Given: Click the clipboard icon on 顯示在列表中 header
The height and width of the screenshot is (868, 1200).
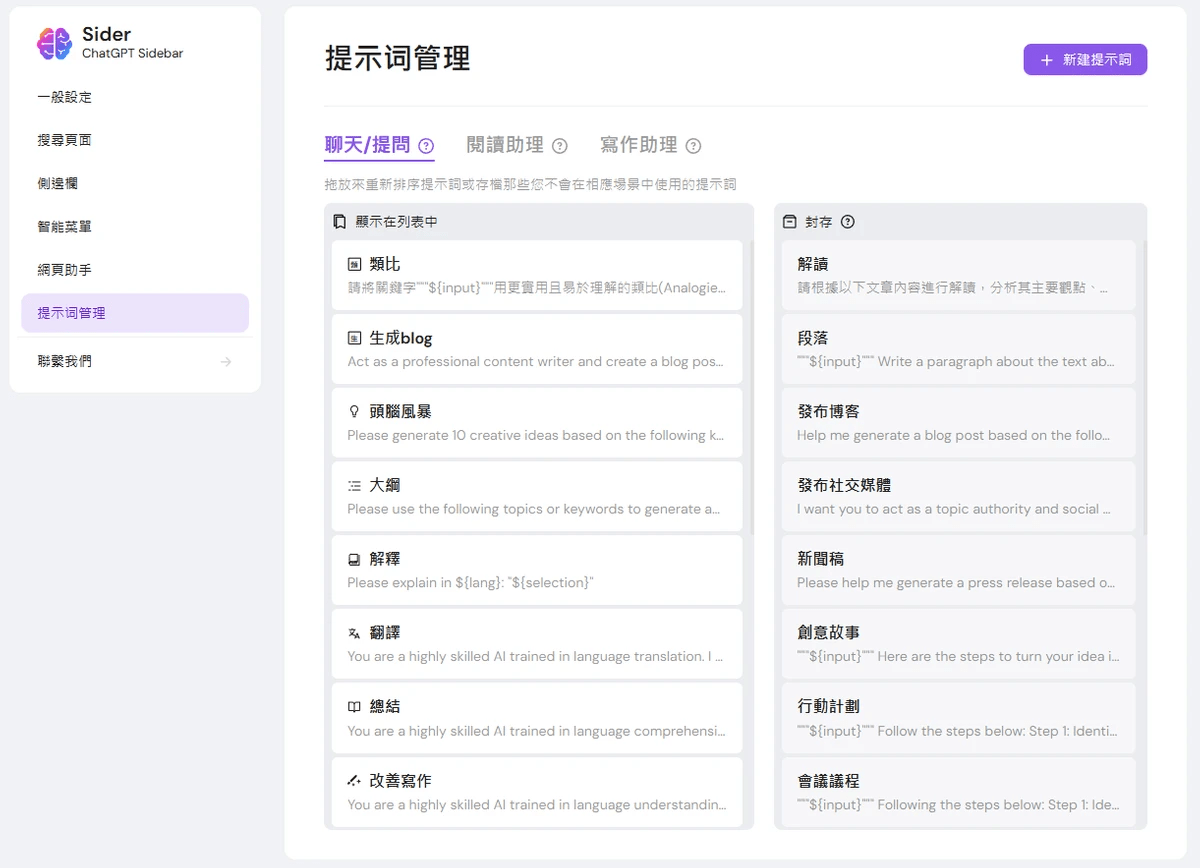Looking at the screenshot, I should (341, 222).
